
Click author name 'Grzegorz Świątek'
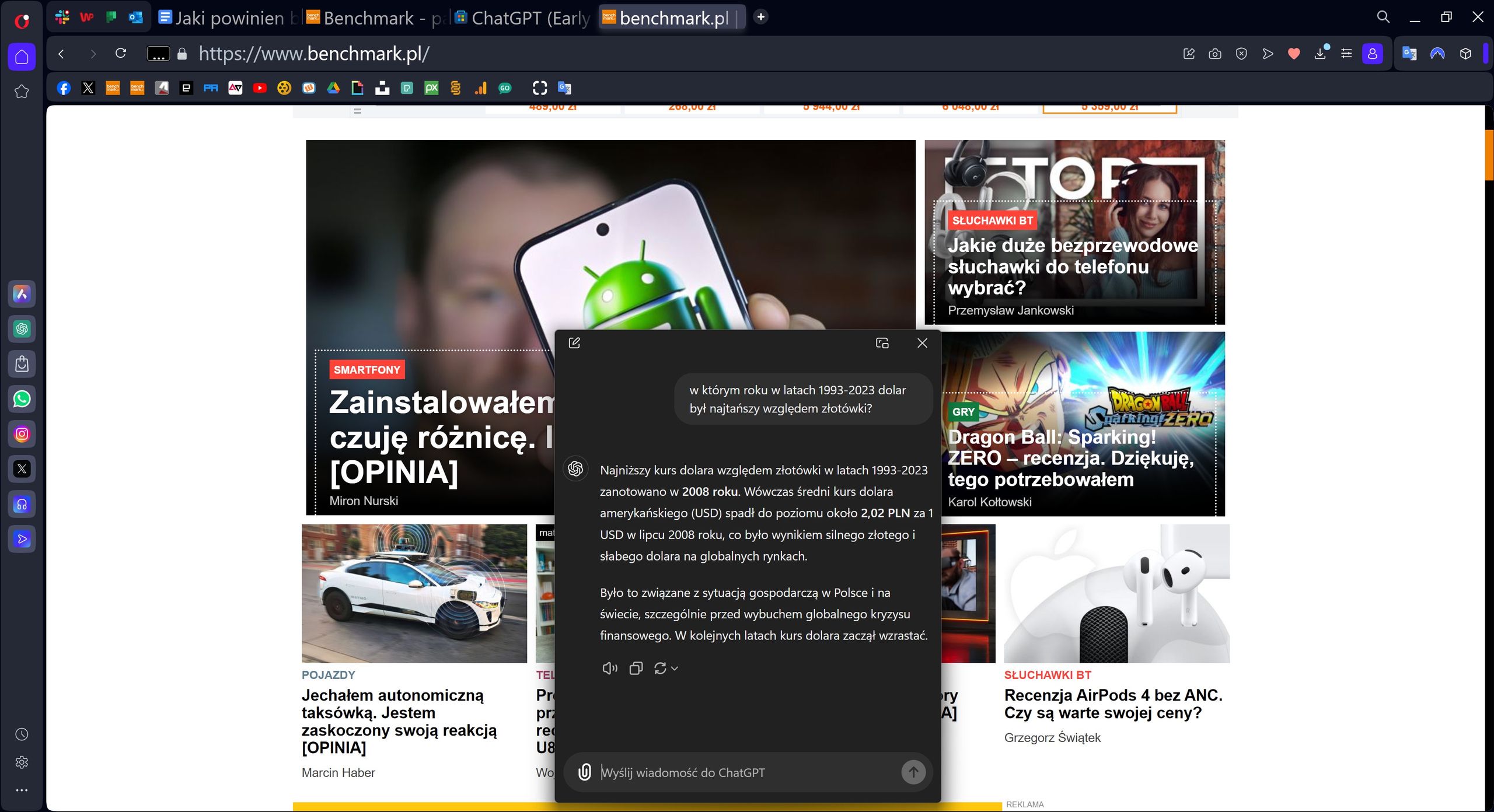[1052, 738]
